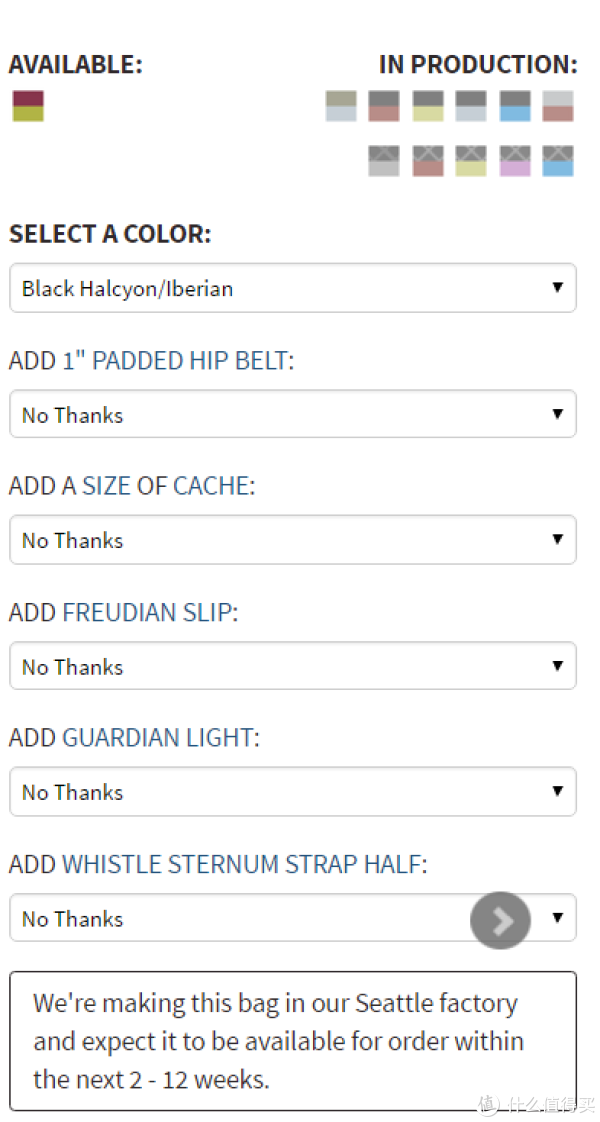Choose the gray over yellow first-row production swatch
The height and width of the screenshot is (1122, 600).
point(428,106)
